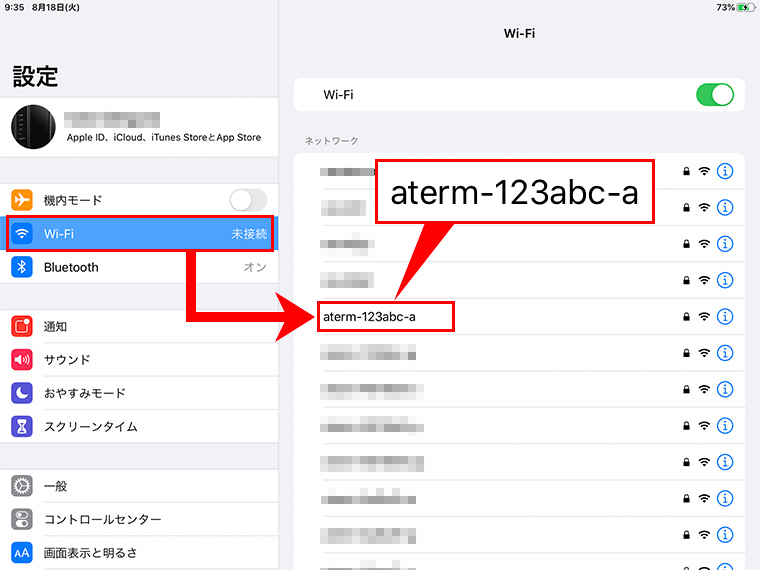760x570 pixels.
Task: Open General settings gear icon
Action: [22, 486]
